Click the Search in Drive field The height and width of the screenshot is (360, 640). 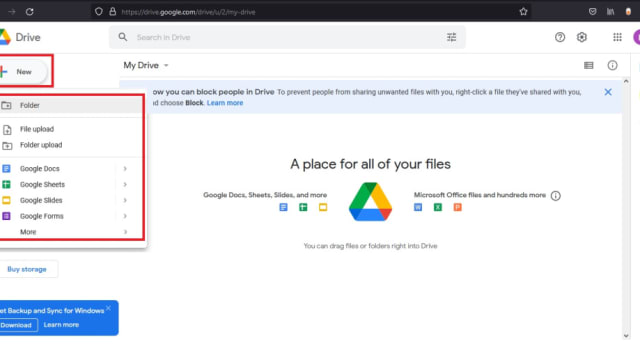coord(287,37)
